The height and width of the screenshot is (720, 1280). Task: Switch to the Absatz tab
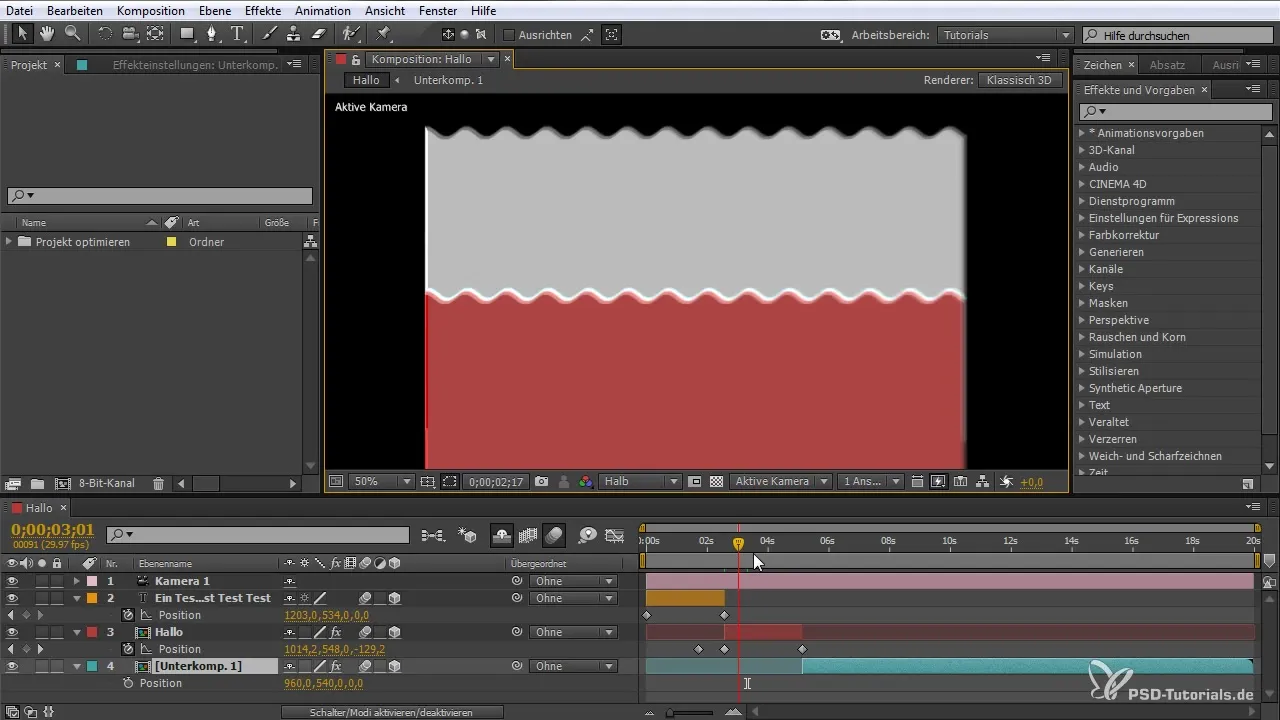click(1167, 65)
